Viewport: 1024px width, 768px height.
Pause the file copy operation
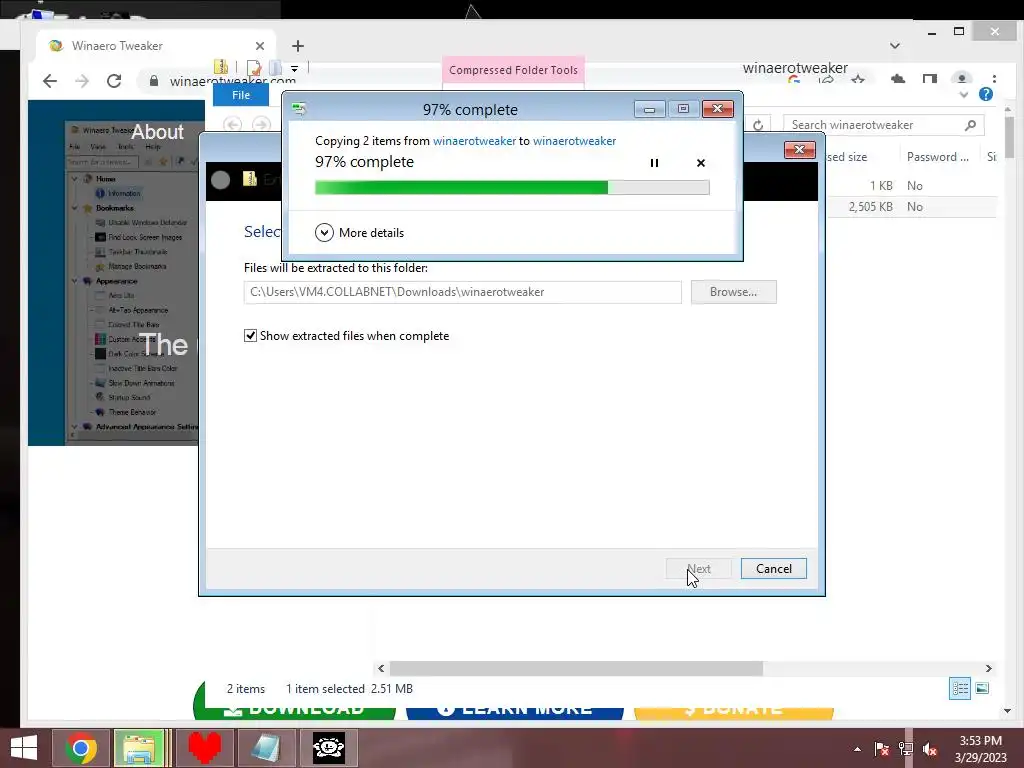coord(654,163)
